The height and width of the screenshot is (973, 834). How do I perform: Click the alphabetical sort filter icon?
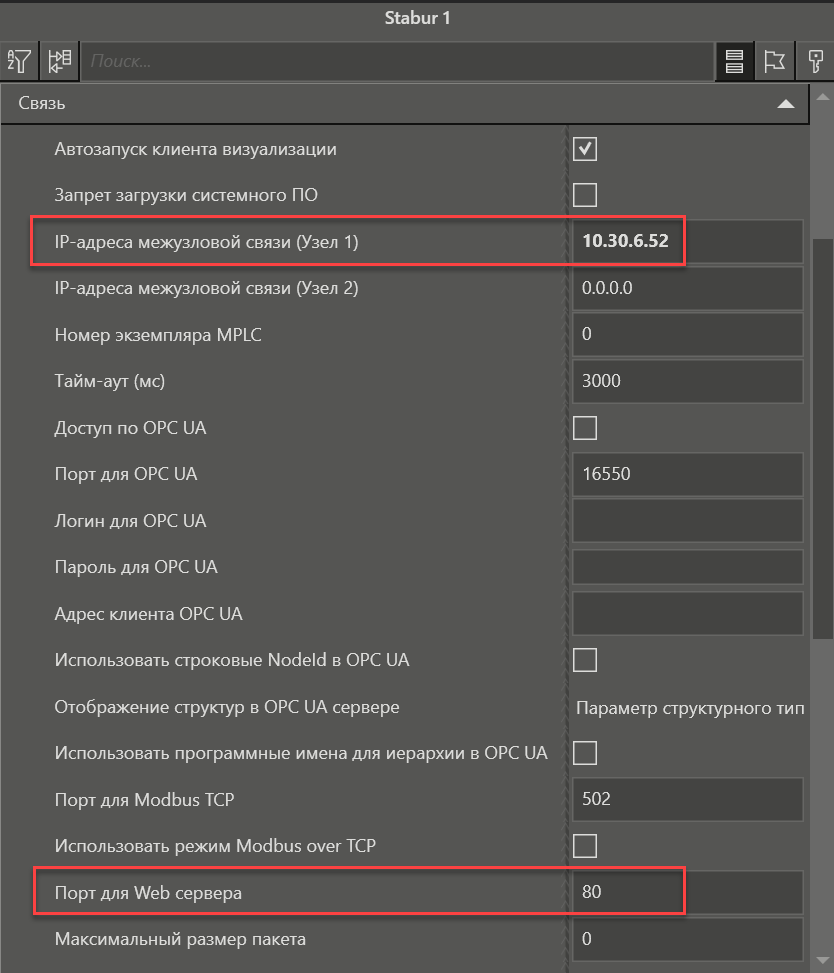tap(19, 61)
